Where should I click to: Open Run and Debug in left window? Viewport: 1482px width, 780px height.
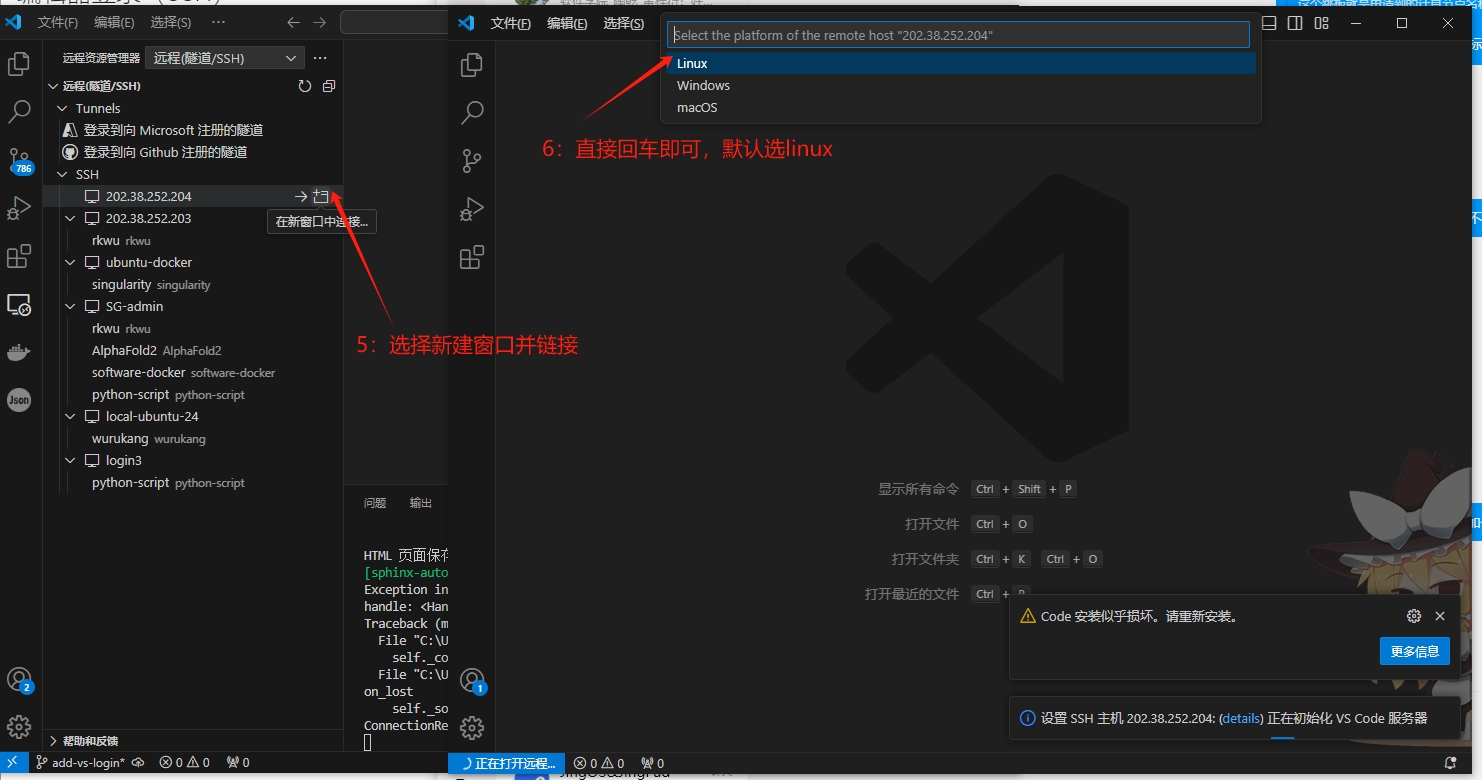(x=19, y=208)
